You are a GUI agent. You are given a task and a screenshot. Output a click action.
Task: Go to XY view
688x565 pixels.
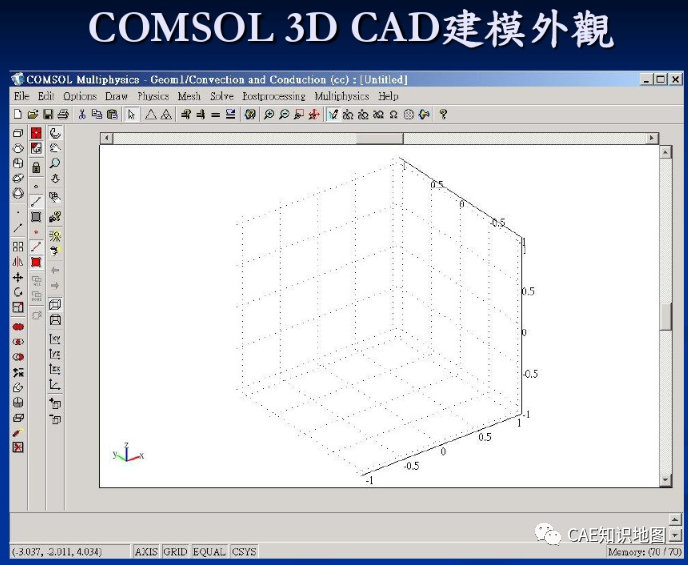click(x=55, y=339)
